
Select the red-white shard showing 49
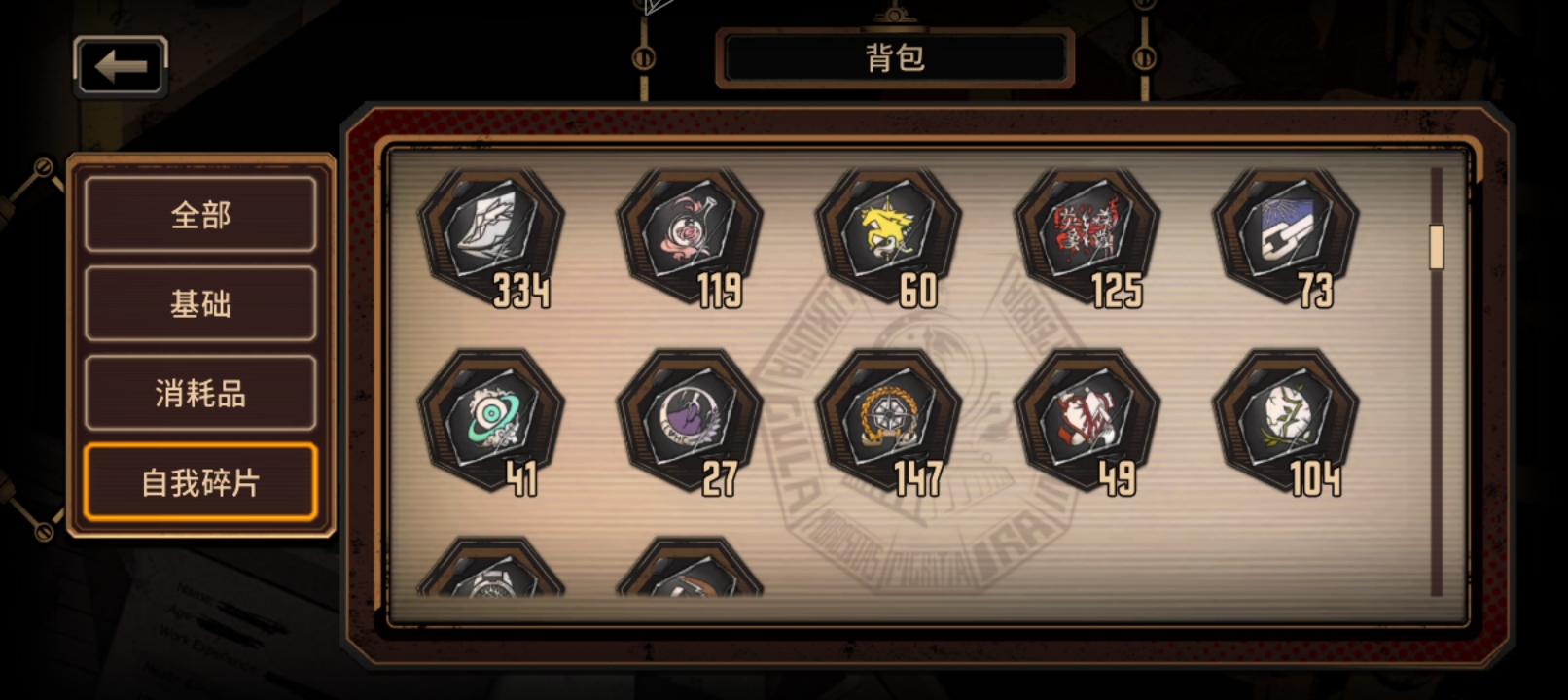pos(1087,423)
